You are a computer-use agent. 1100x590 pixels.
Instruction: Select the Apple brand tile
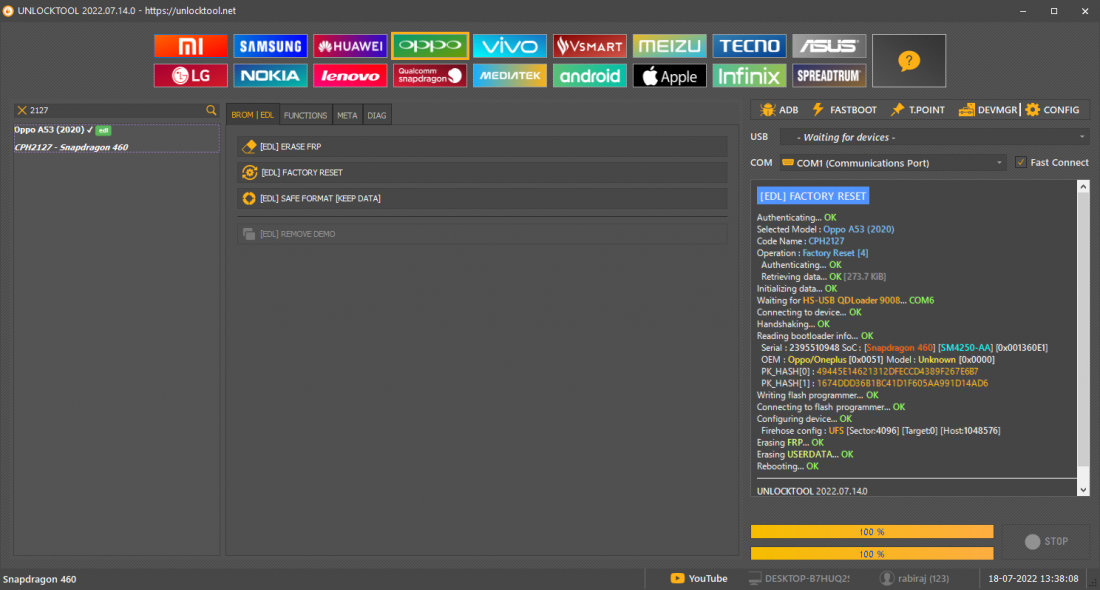(670, 76)
